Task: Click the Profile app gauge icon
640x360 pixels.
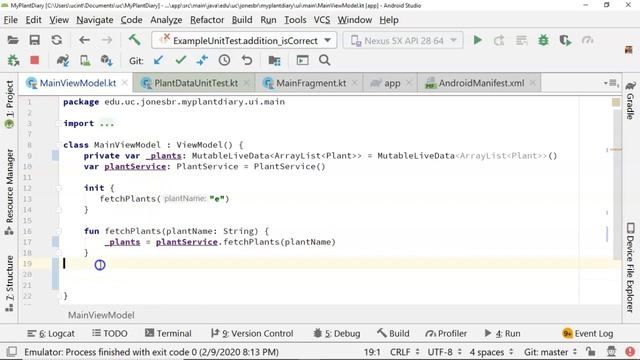Action: (x=587, y=40)
